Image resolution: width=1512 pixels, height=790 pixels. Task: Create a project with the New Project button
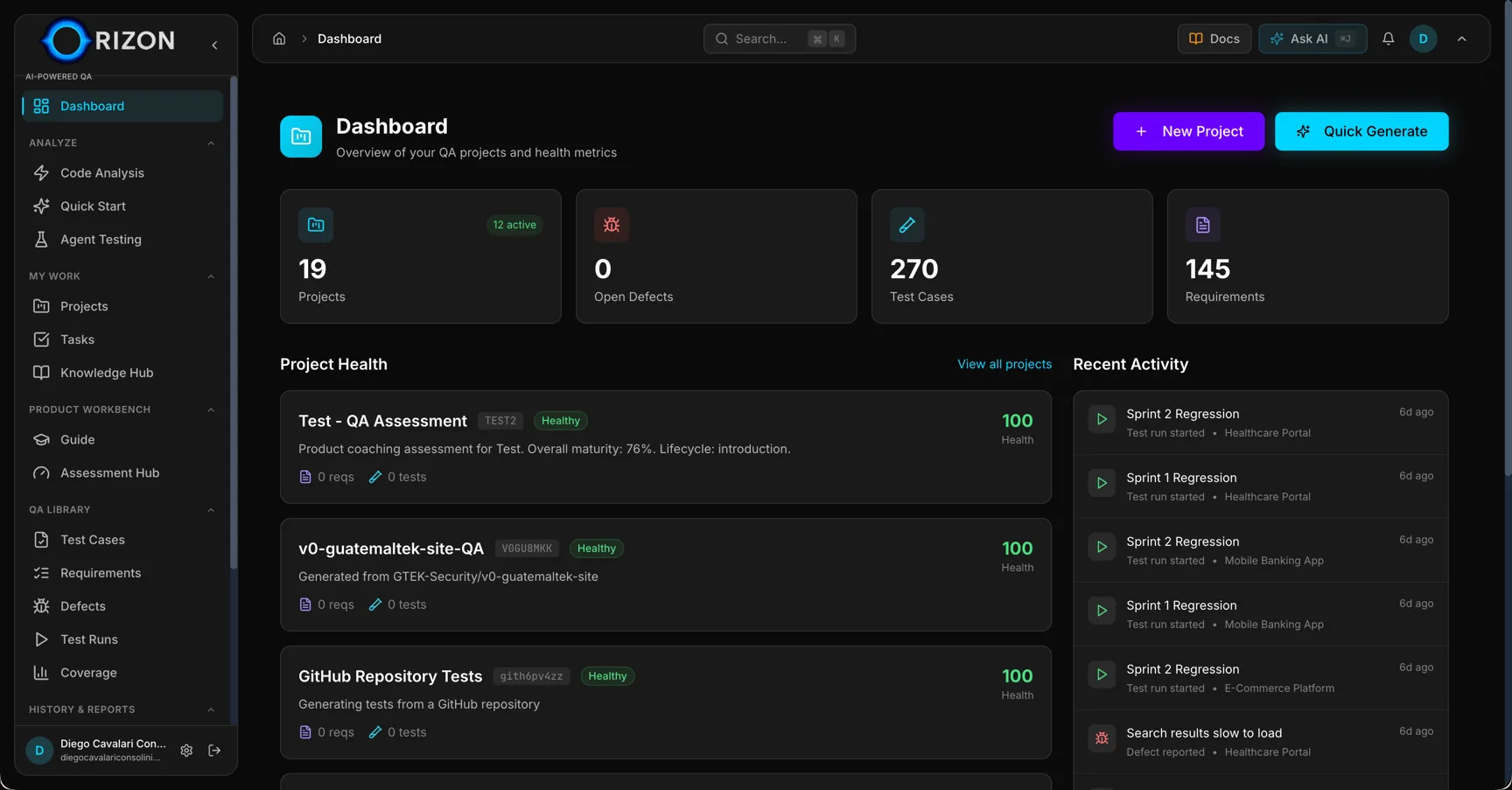click(1188, 131)
